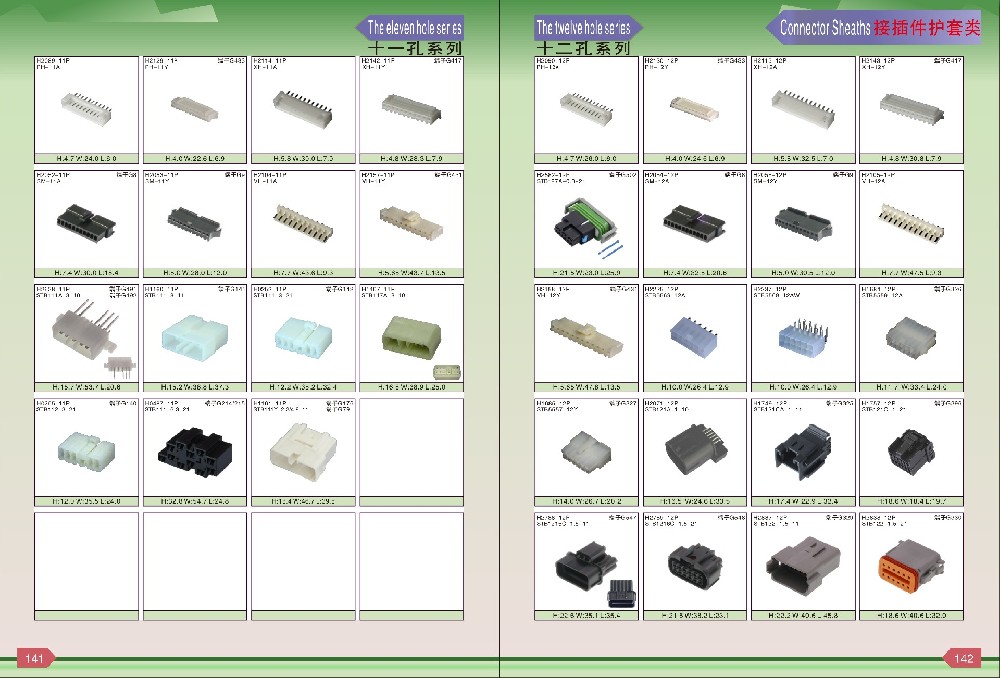
Task: Click the caption "H.4.7 W.24.0 L.6.0"
Action: pos(86,158)
